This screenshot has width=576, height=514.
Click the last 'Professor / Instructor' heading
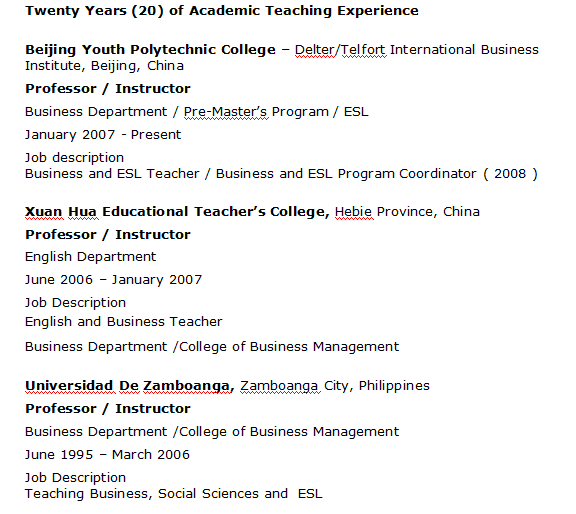pos(108,409)
